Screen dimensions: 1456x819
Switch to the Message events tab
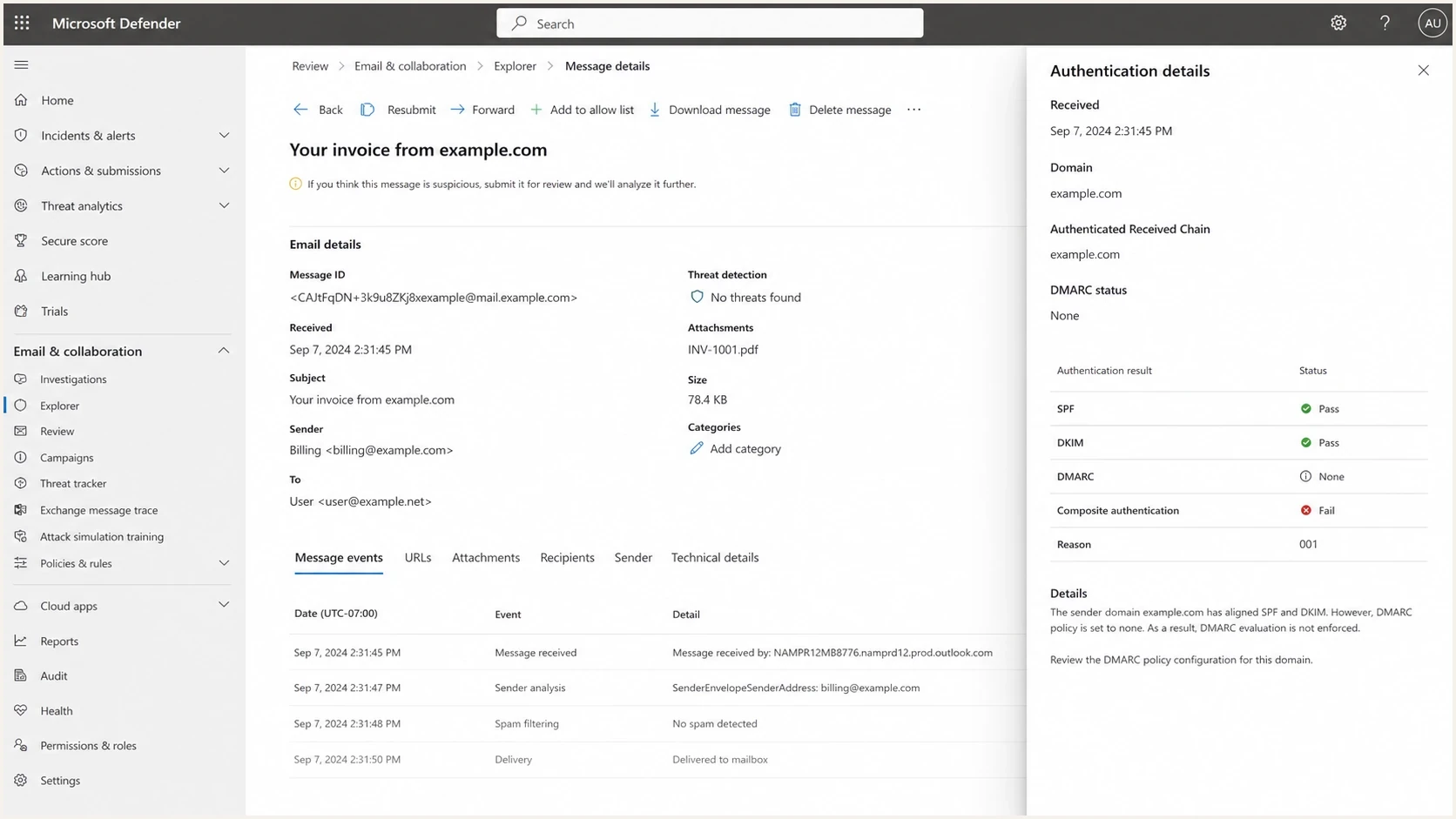[x=339, y=557]
